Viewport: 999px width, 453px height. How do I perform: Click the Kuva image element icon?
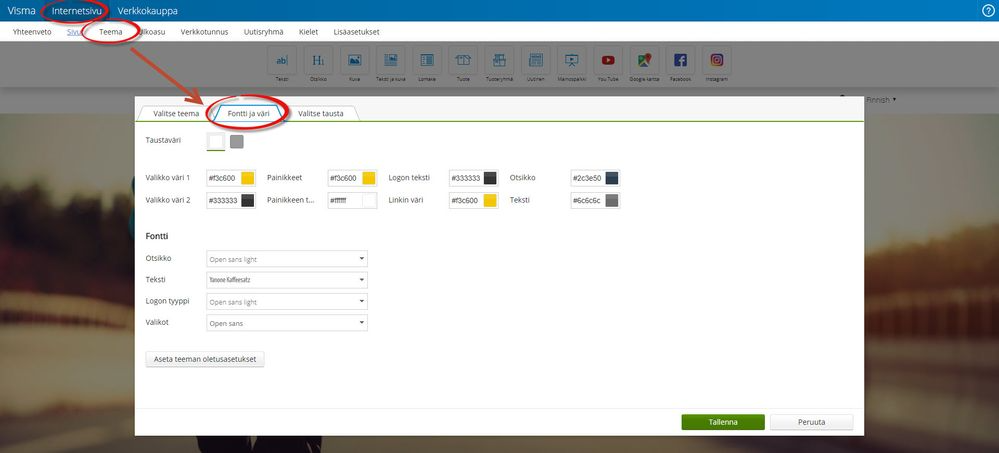tap(354, 61)
